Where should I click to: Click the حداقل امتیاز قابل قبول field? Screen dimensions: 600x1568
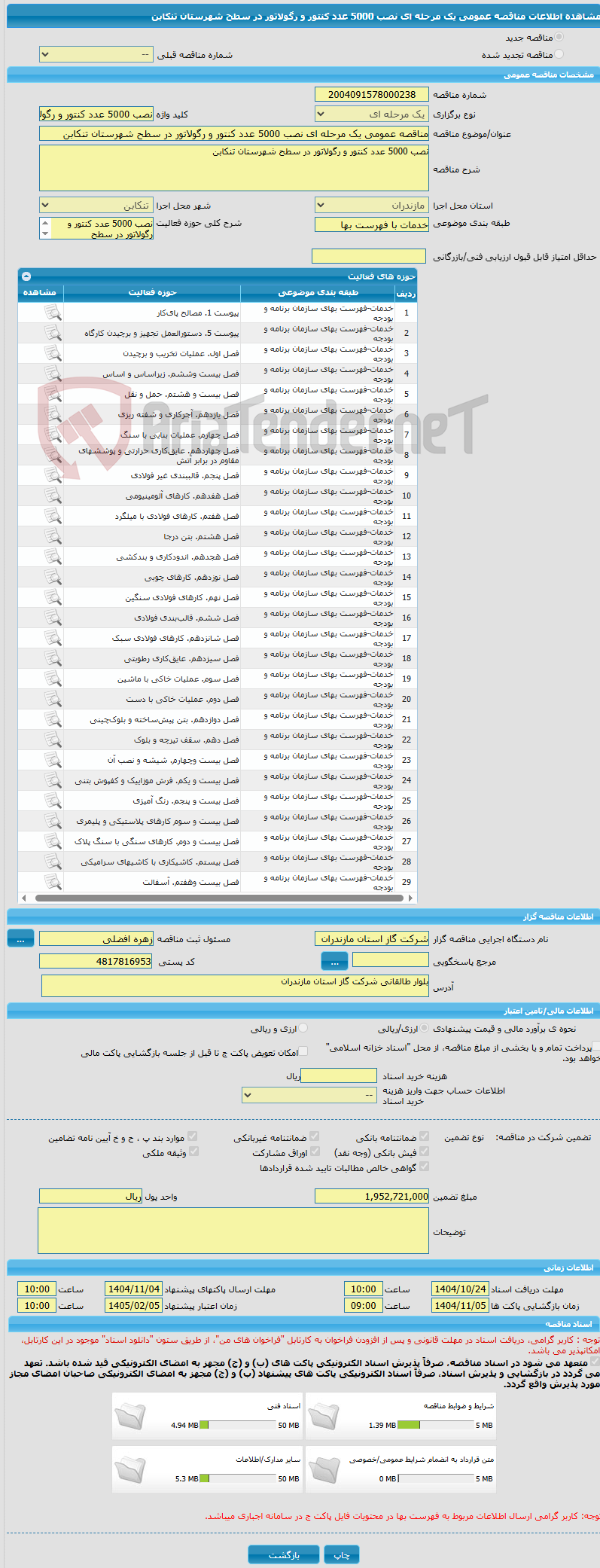(x=369, y=256)
